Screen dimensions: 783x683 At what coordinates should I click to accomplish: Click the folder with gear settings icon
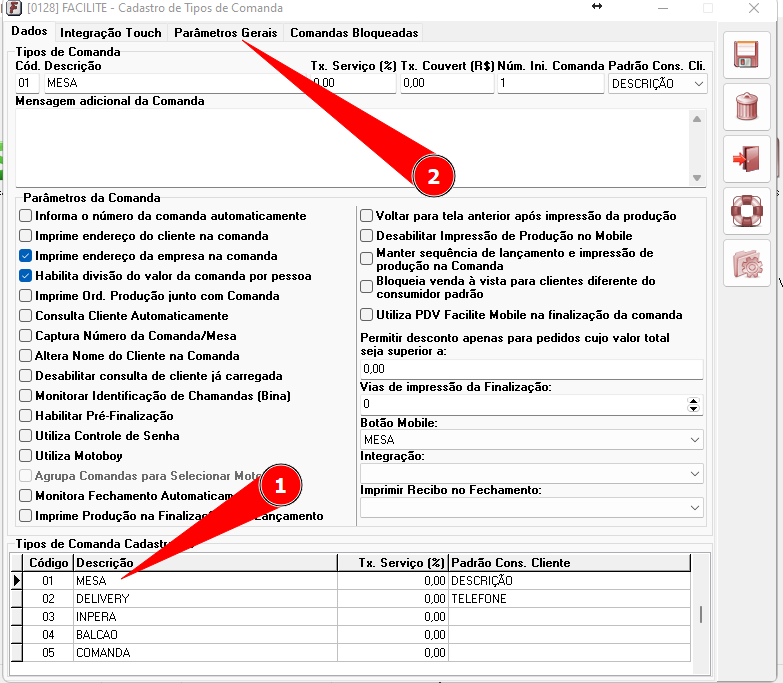(747, 263)
